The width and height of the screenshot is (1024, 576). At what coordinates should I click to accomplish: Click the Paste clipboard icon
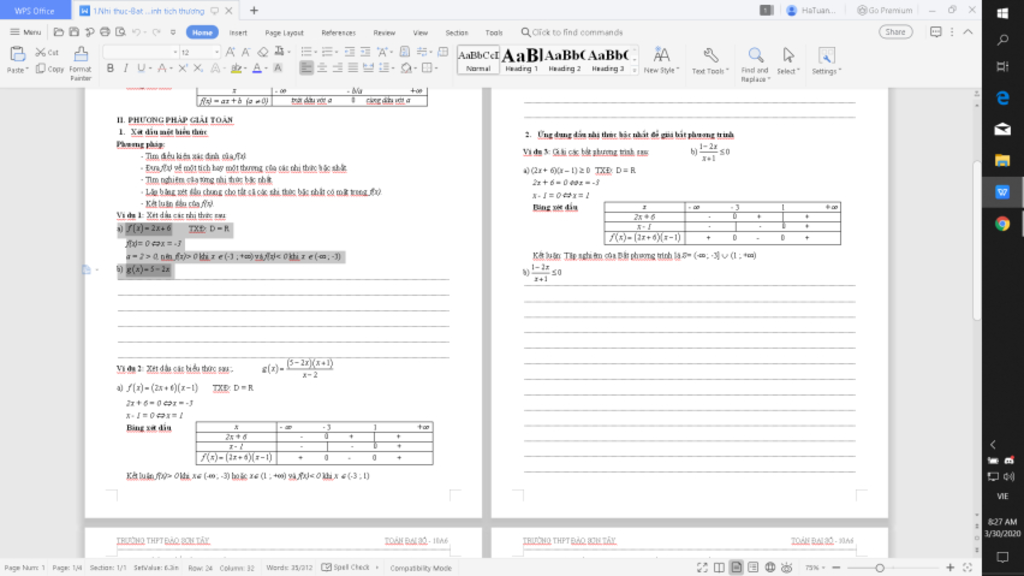click(17, 54)
